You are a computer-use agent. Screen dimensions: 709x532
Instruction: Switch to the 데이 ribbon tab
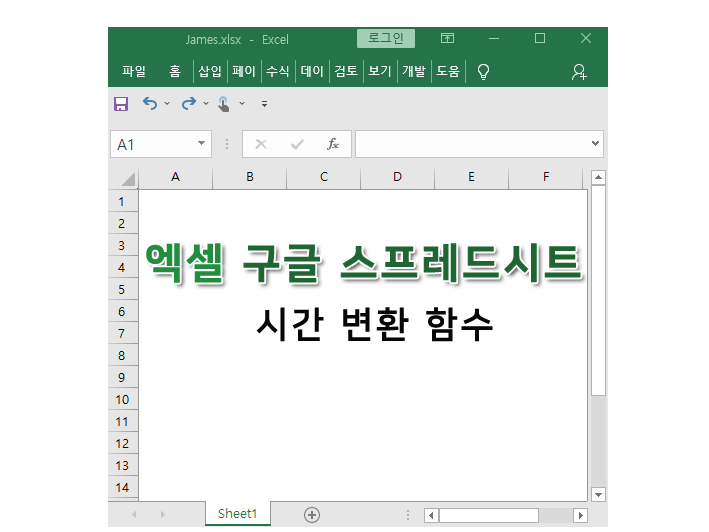[x=312, y=71]
